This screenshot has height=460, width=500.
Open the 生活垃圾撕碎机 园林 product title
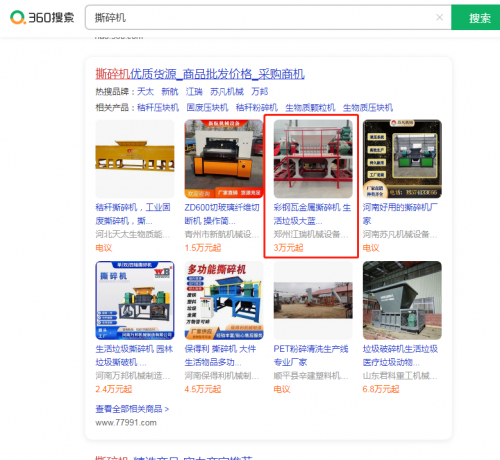click(x=134, y=355)
